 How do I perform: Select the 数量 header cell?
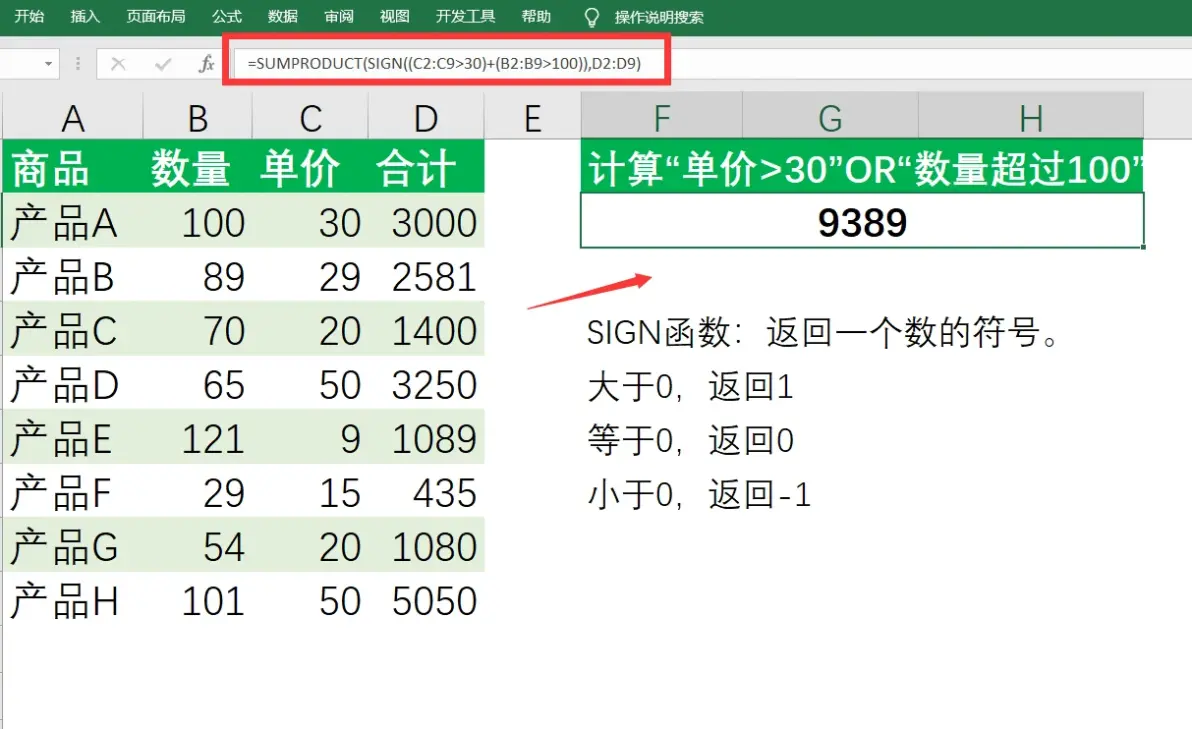(198, 167)
